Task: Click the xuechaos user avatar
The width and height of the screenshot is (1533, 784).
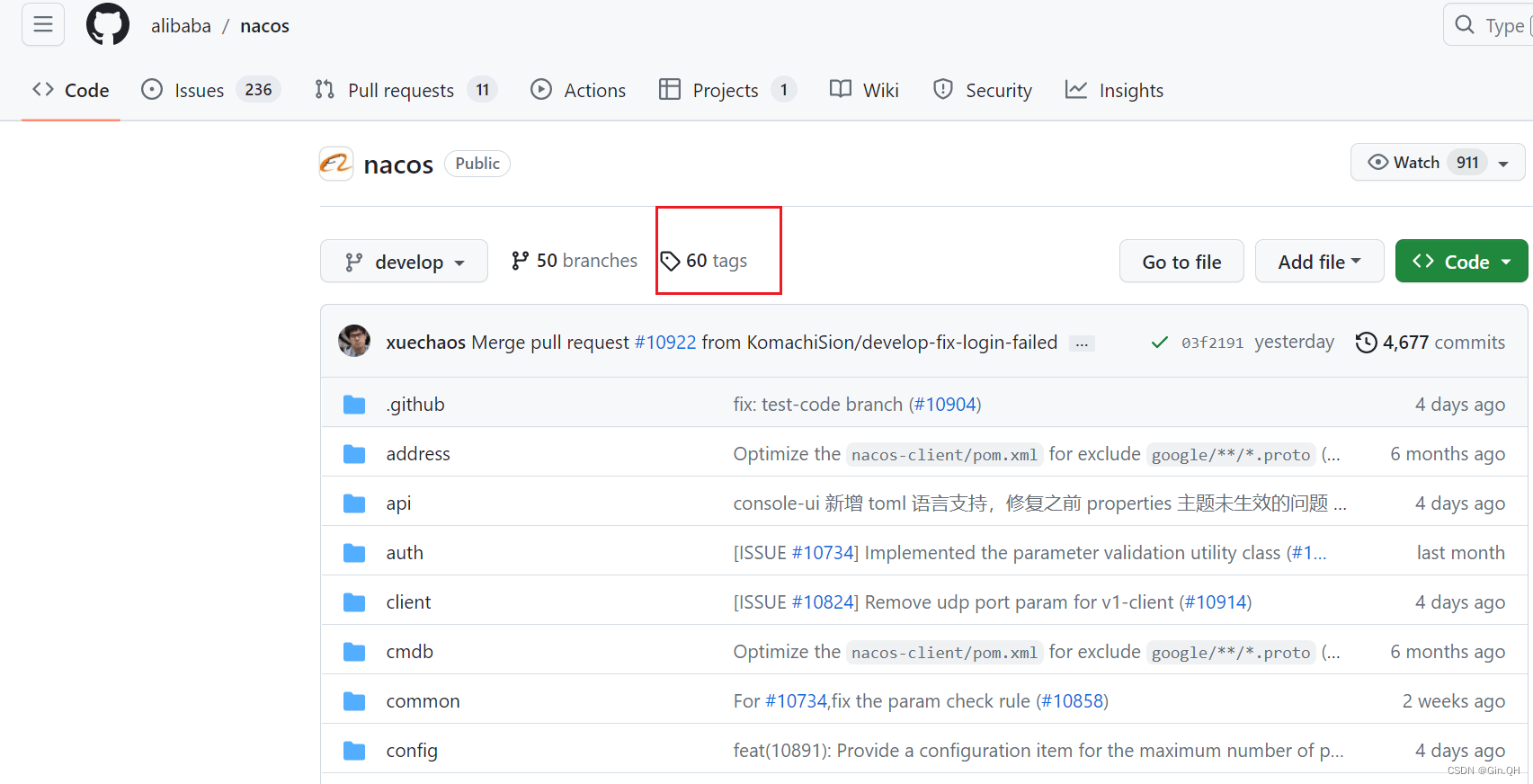Action: coord(354,341)
